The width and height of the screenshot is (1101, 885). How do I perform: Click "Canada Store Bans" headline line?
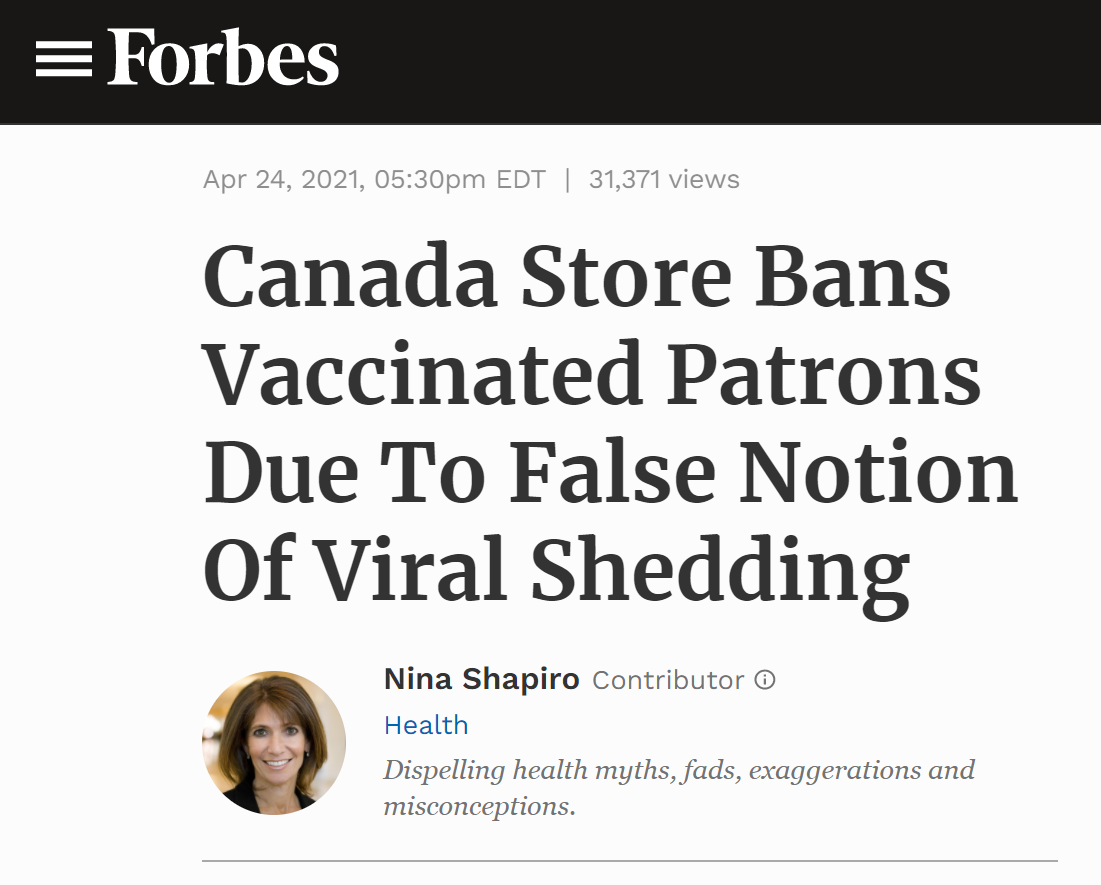coord(577,277)
